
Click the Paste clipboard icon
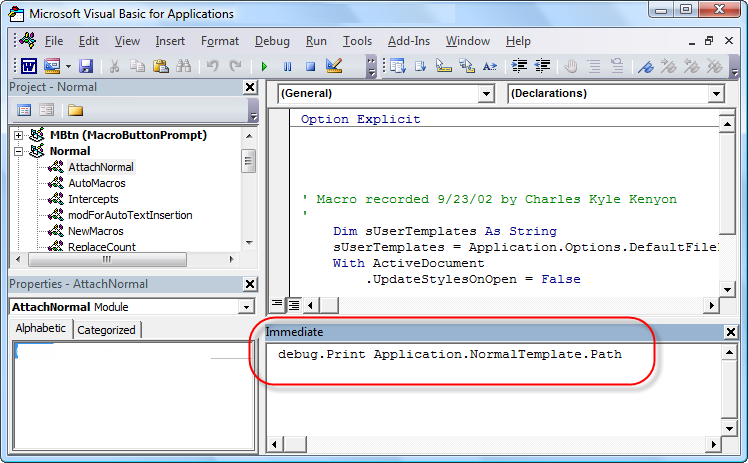click(x=160, y=66)
